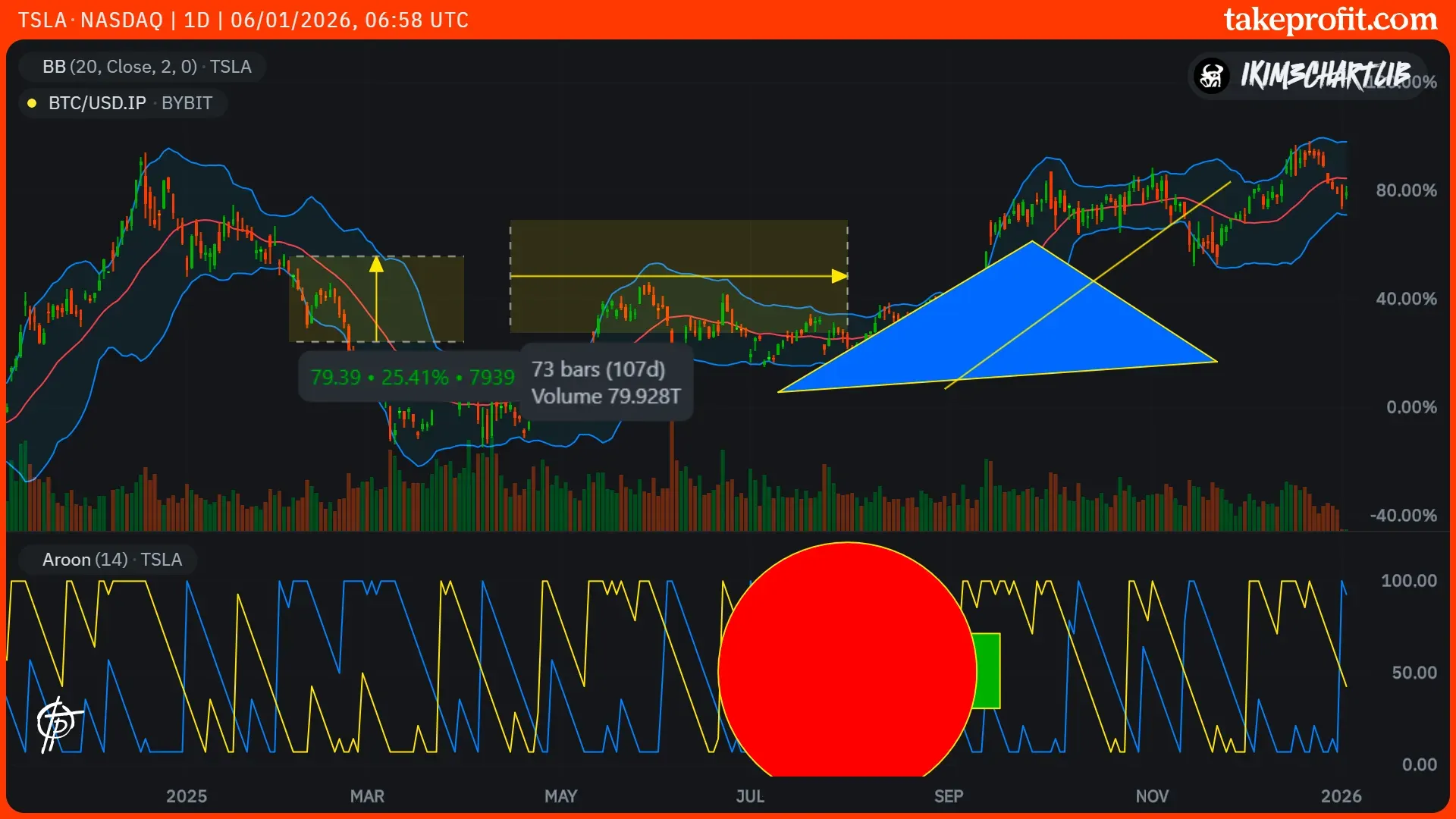Click the IKIM3CHARTLIB skull avatar icon

coord(1211,76)
